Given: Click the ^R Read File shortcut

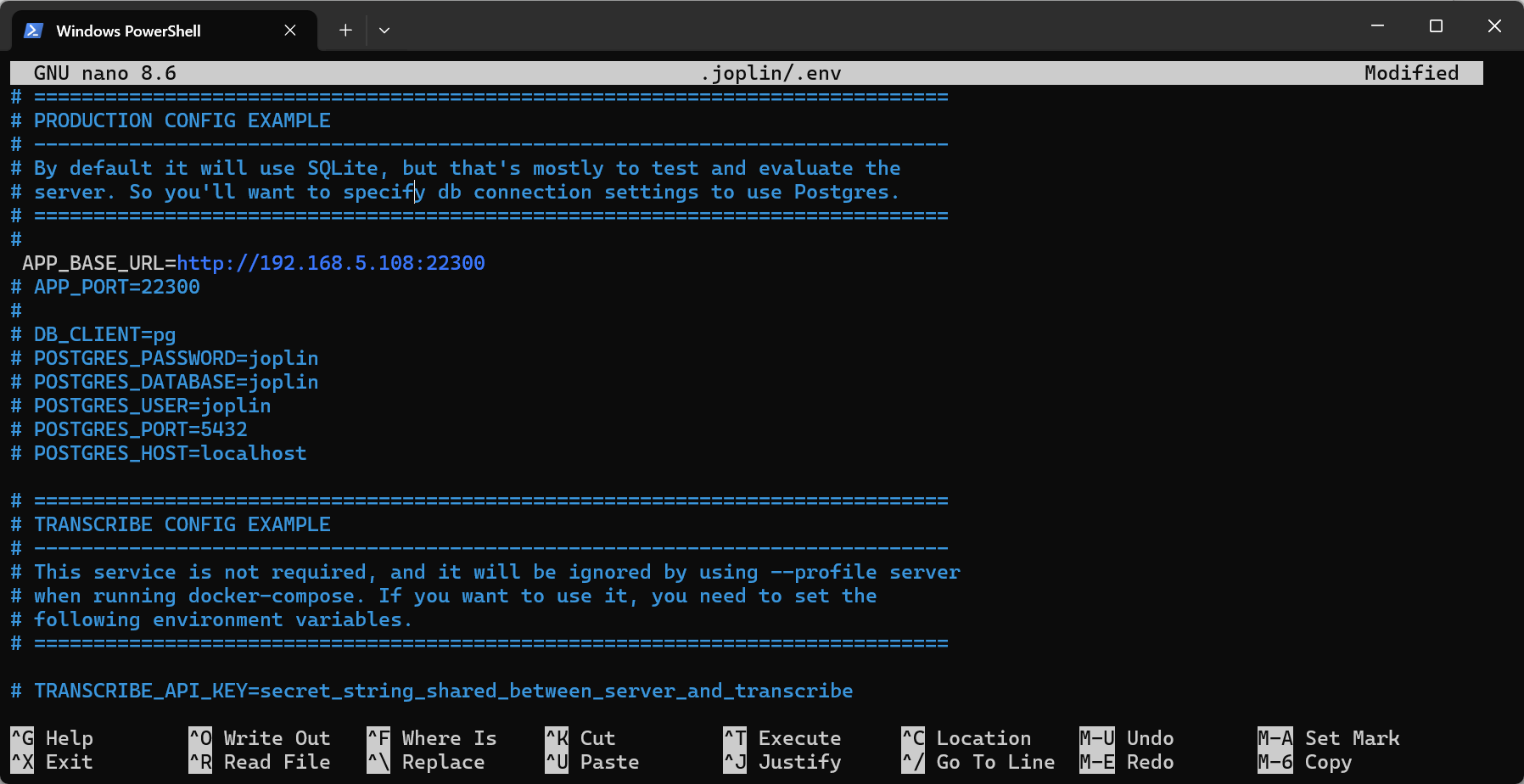Looking at the screenshot, I should point(260,762).
